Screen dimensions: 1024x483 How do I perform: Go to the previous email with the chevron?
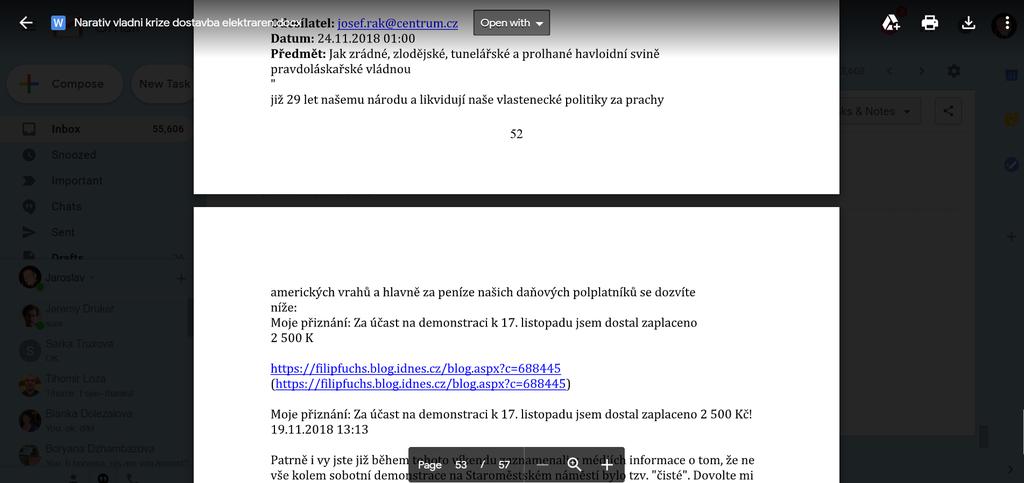(889, 70)
